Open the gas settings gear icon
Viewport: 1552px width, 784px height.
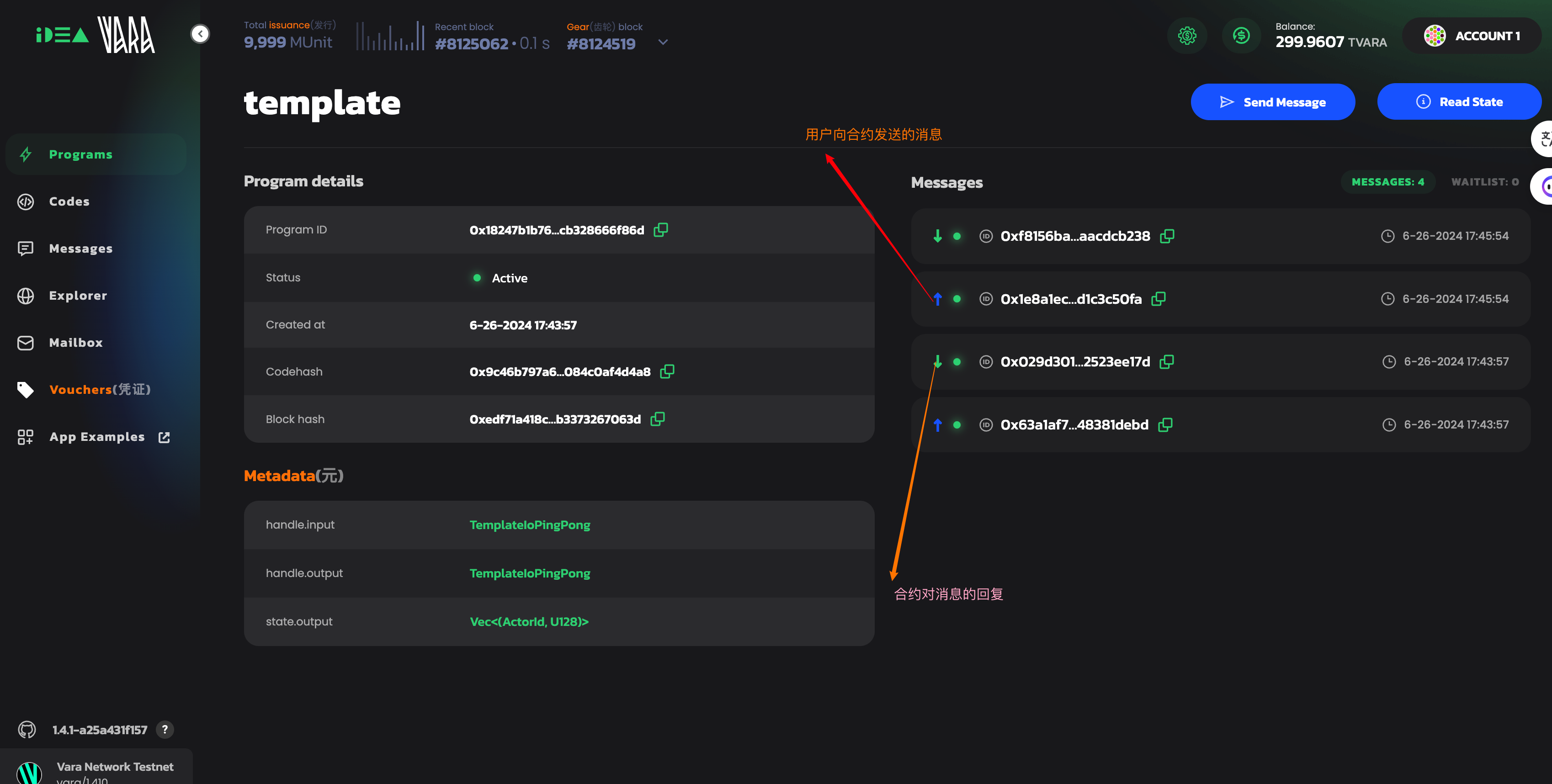point(1187,36)
